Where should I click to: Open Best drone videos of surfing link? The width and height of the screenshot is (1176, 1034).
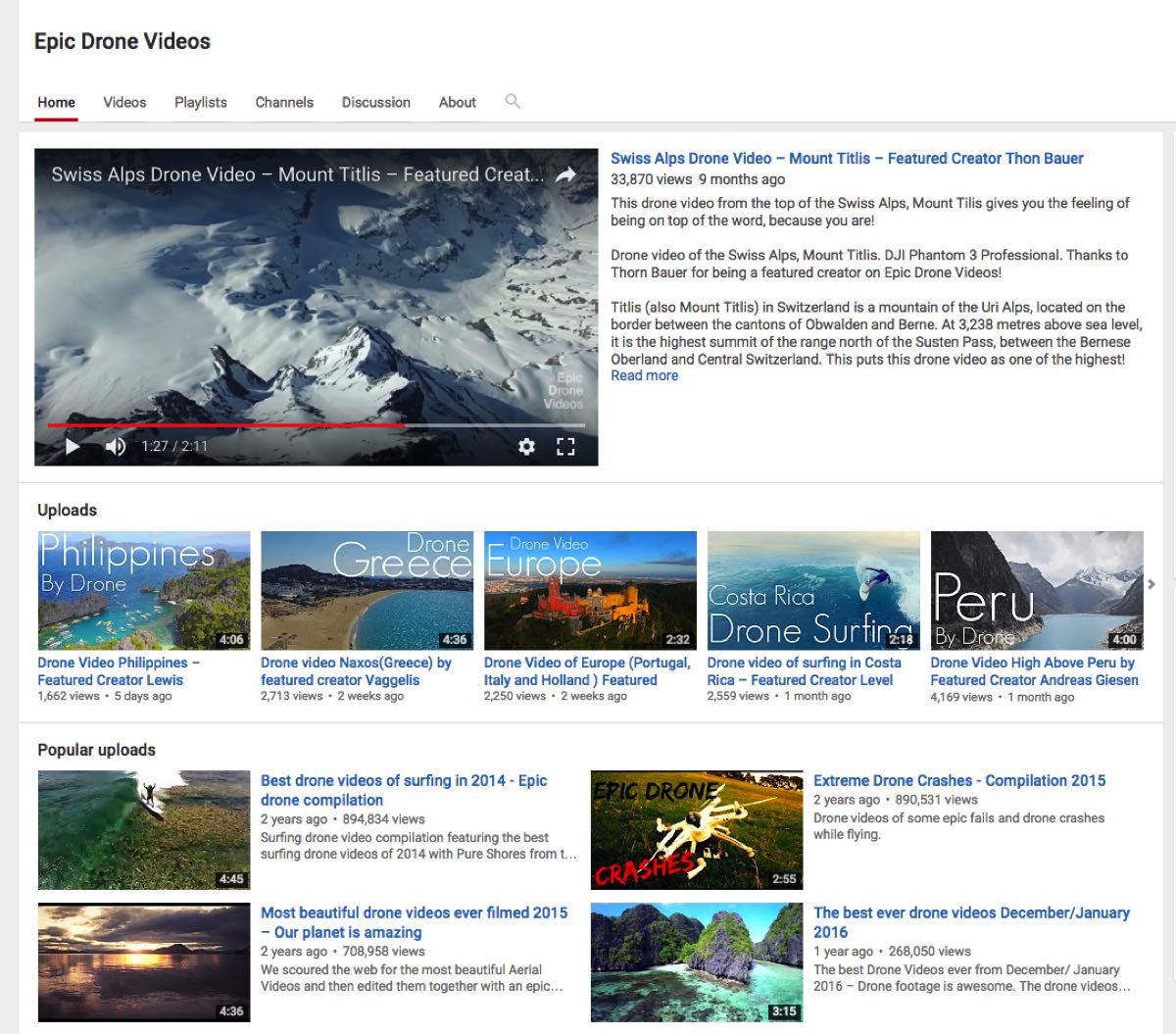(x=404, y=790)
